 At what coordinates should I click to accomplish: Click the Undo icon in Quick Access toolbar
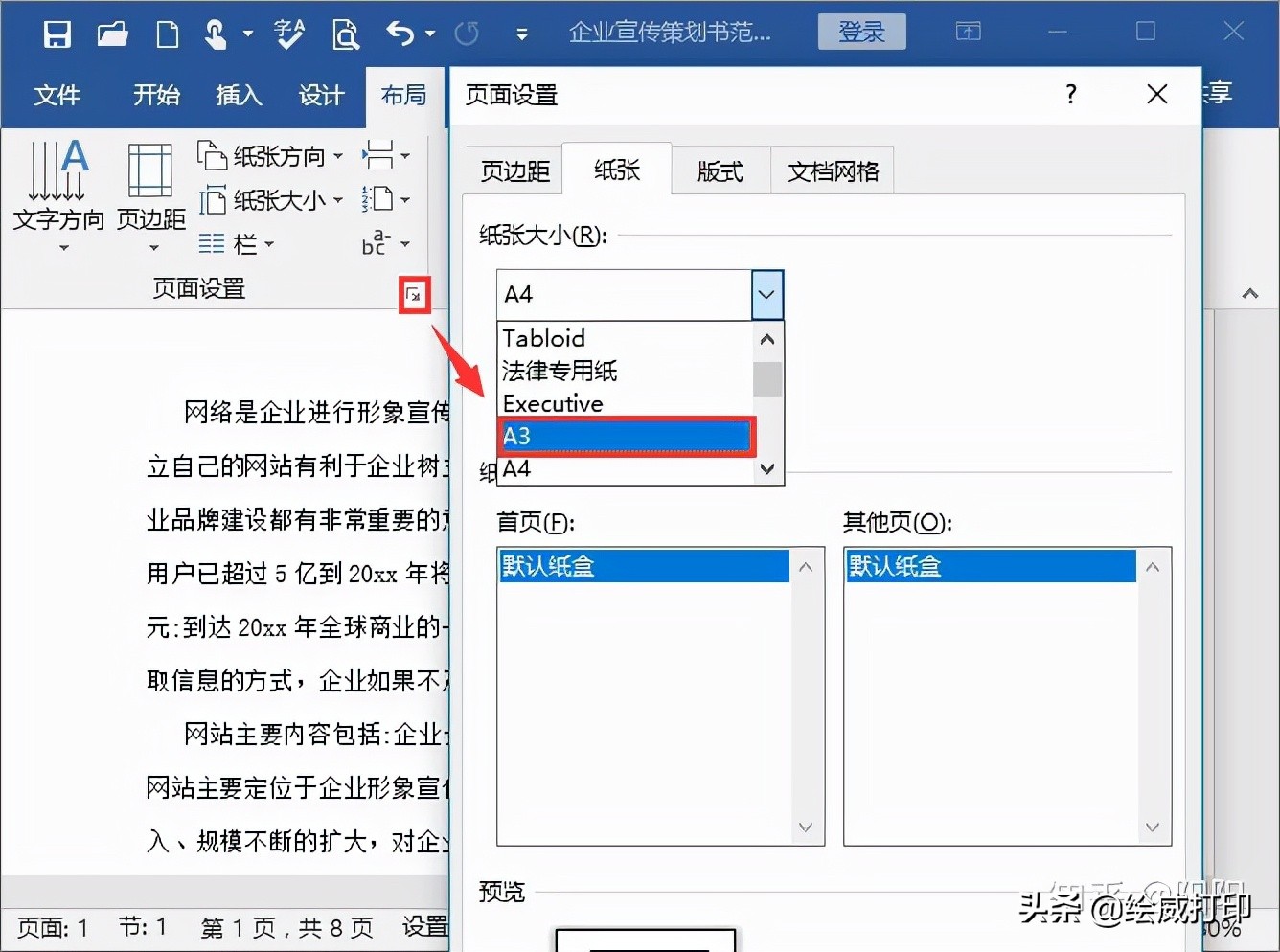(401, 33)
